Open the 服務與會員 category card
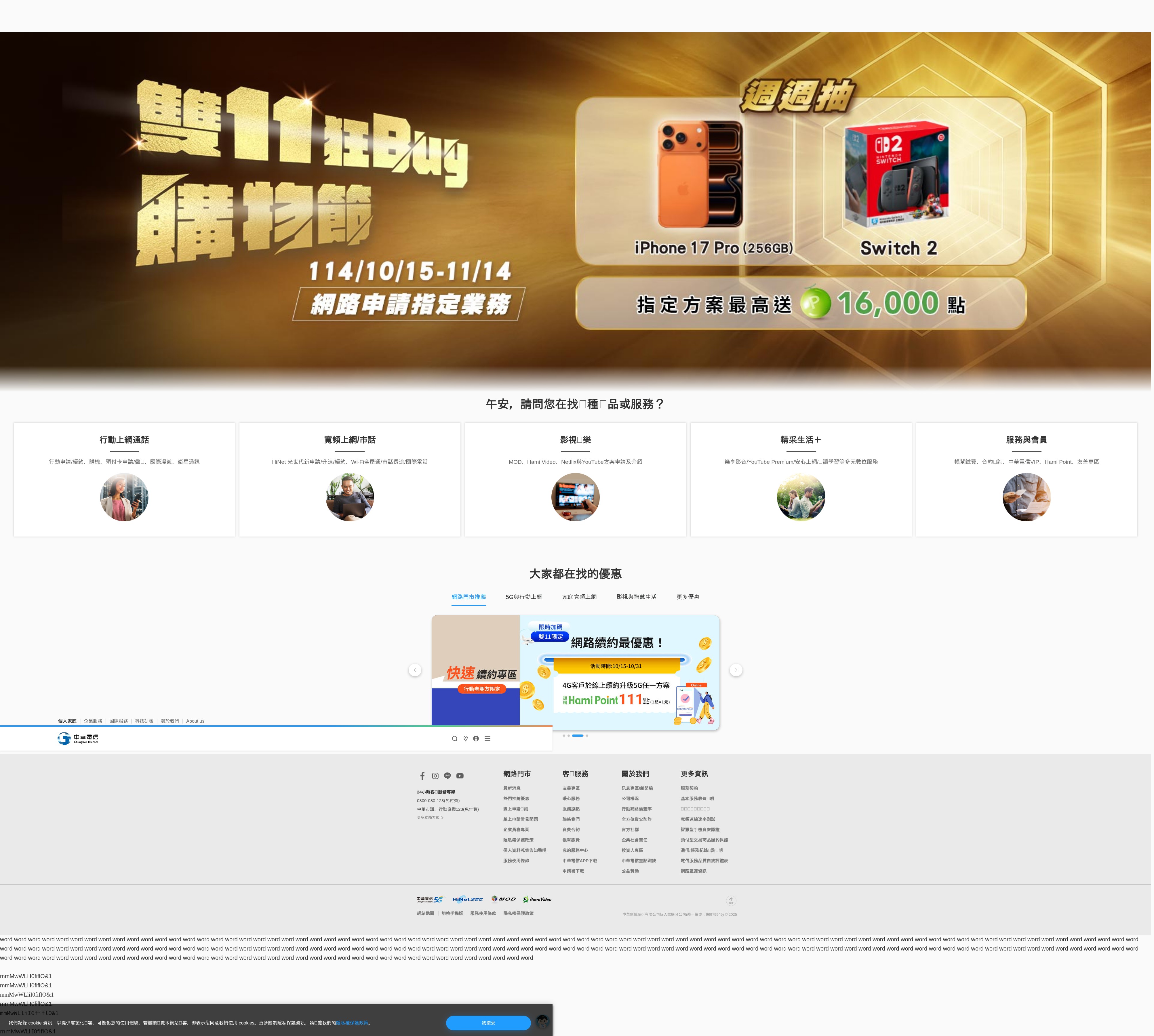Screen dimensions: 1154x1036 [x=1027, y=479]
